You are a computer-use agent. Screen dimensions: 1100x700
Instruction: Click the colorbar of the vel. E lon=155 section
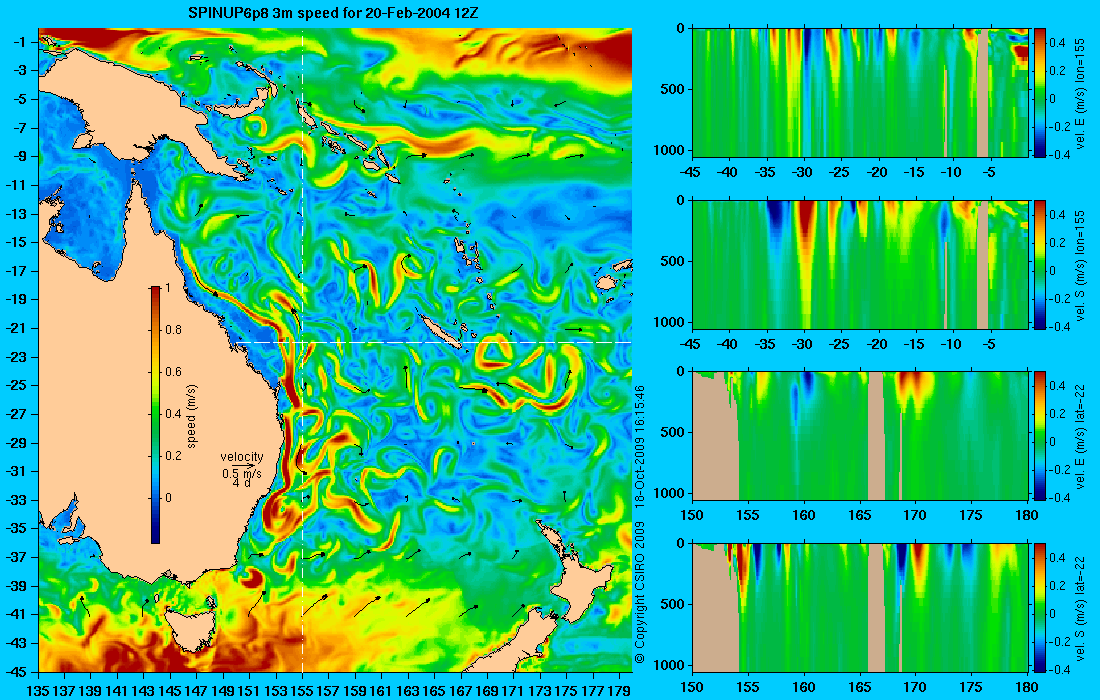1040,93
